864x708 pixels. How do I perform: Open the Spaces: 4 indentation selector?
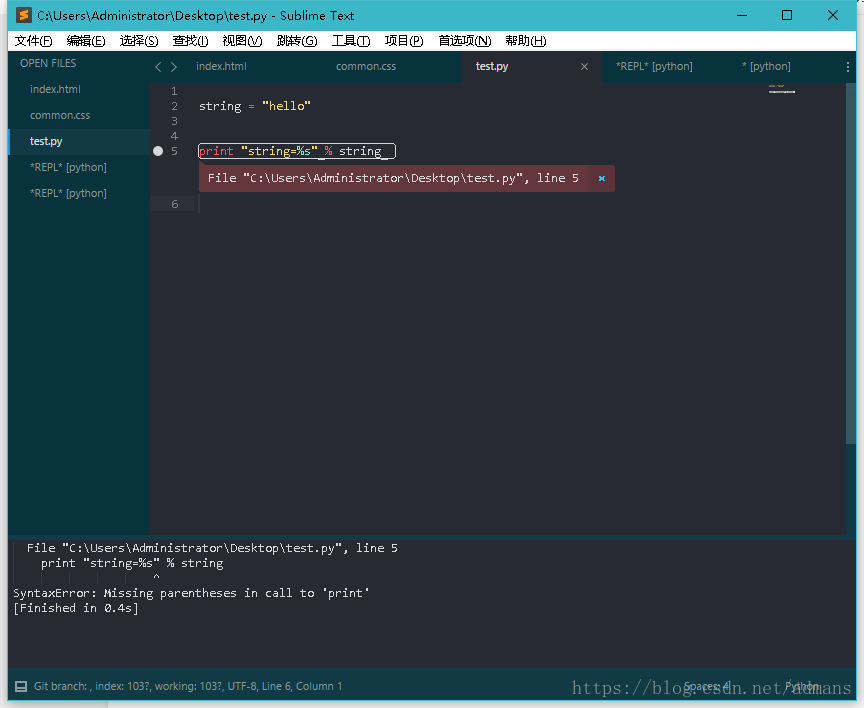pyautogui.click(x=707, y=687)
